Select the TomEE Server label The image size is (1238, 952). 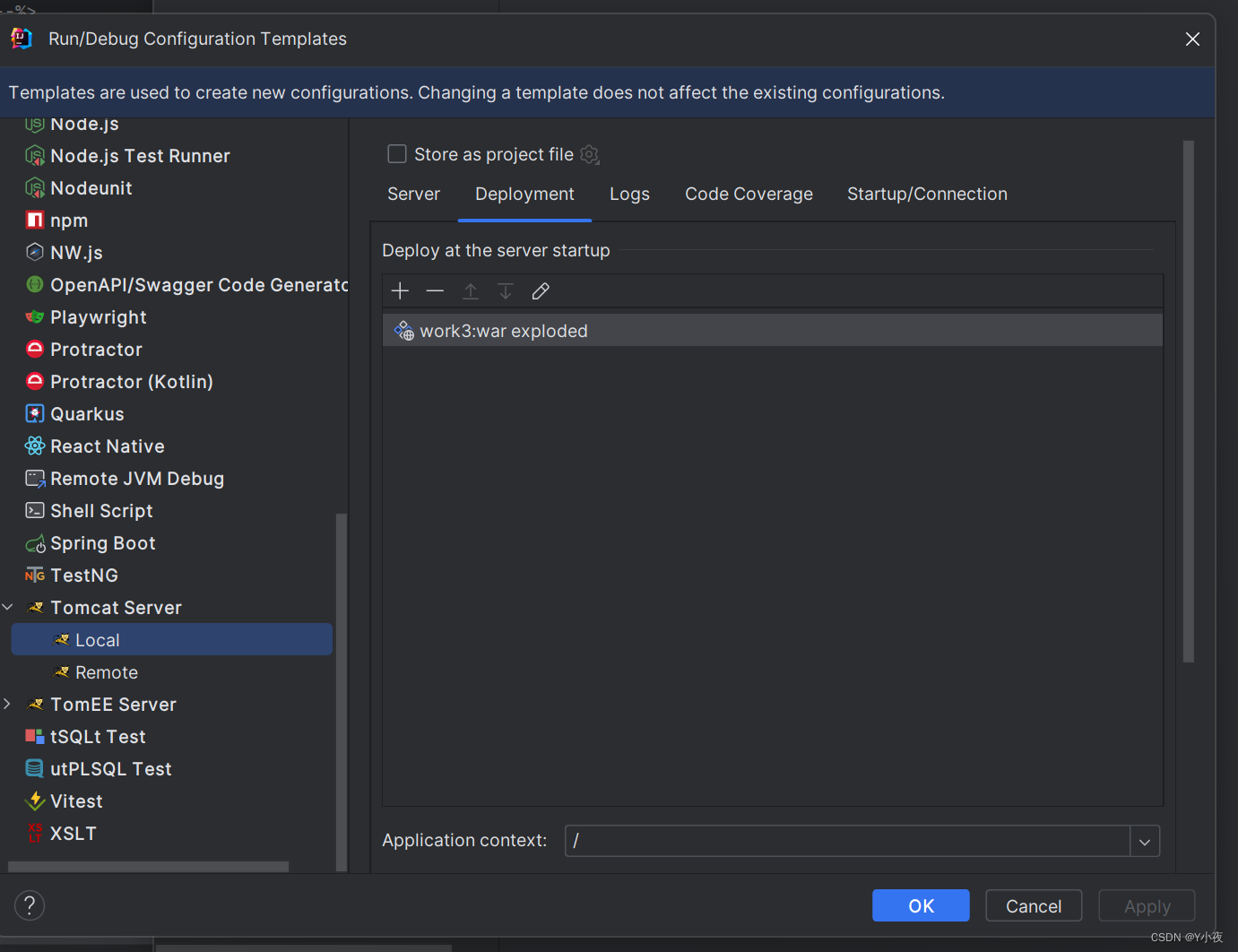click(113, 704)
